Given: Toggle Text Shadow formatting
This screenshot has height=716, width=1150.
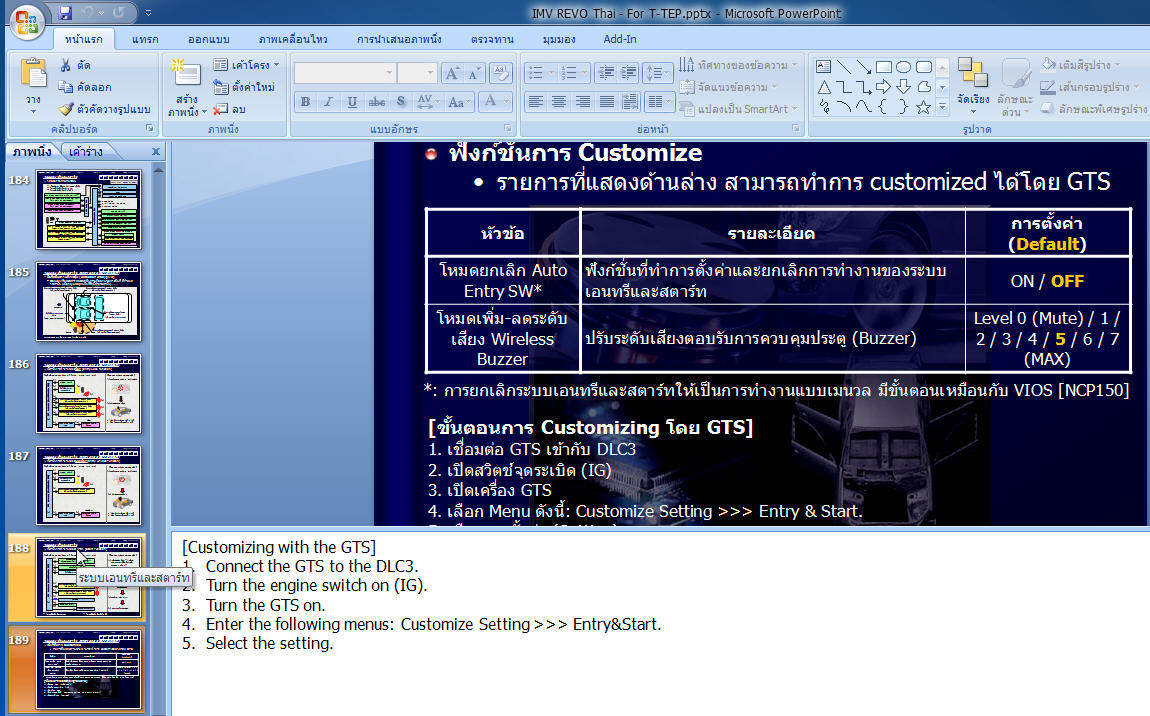Looking at the screenshot, I should tap(400, 102).
